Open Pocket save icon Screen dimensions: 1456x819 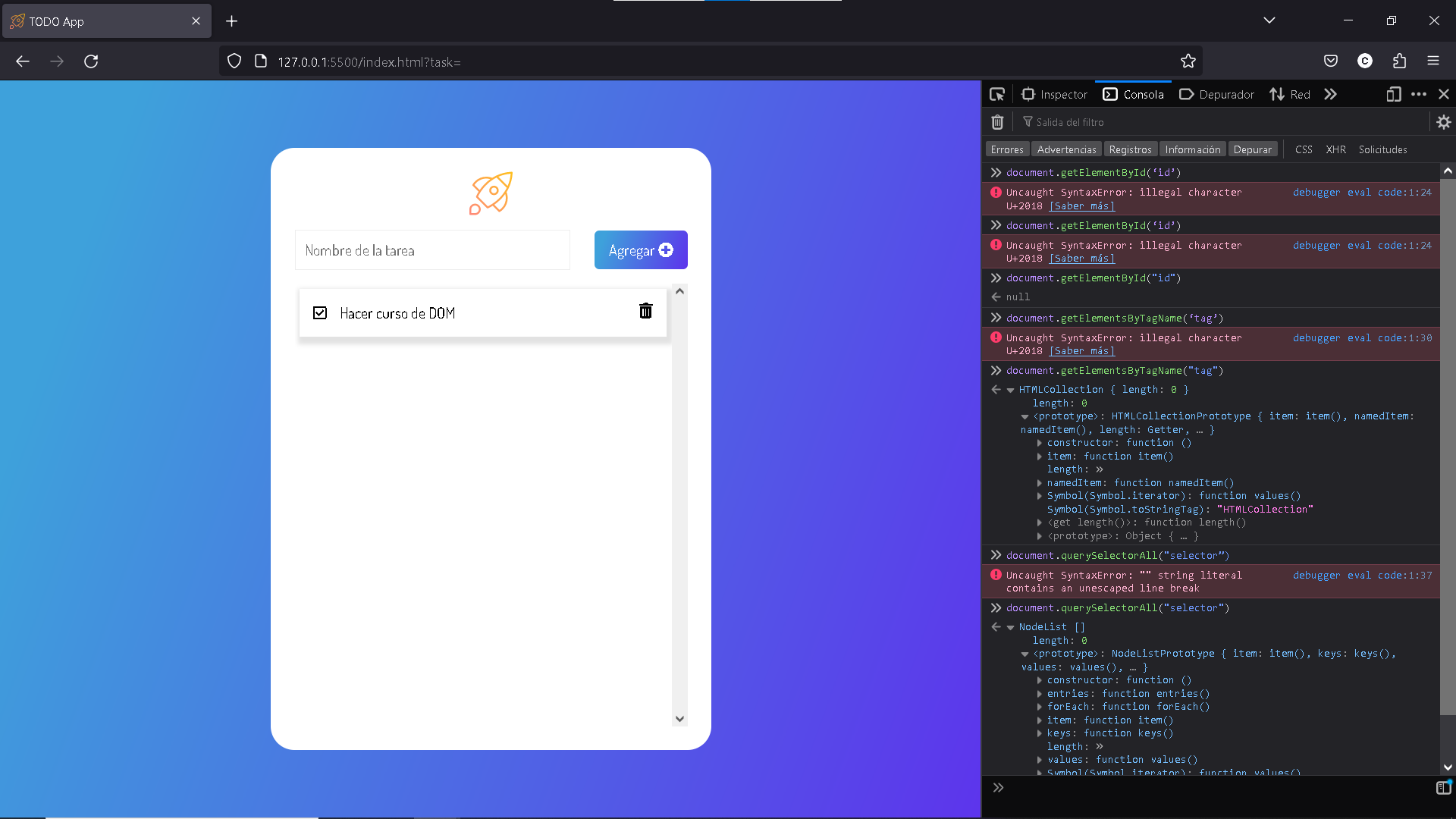(x=1331, y=61)
